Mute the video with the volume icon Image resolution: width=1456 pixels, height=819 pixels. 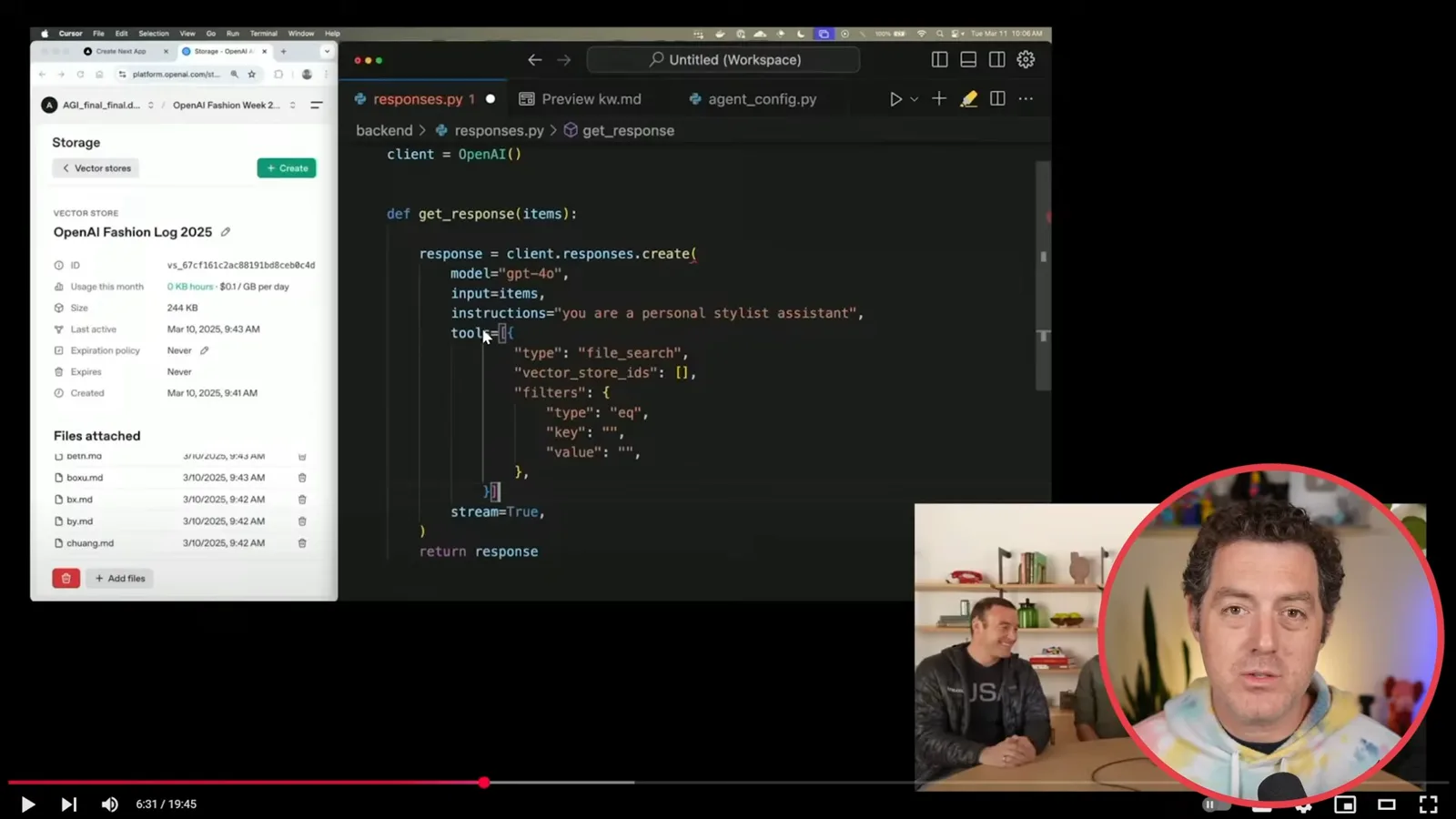pyautogui.click(x=109, y=804)
